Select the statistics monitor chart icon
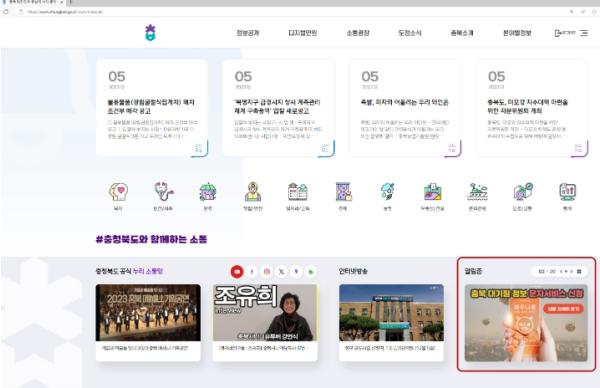Viewport: 600px width, 388px height. tap(567, 192)
